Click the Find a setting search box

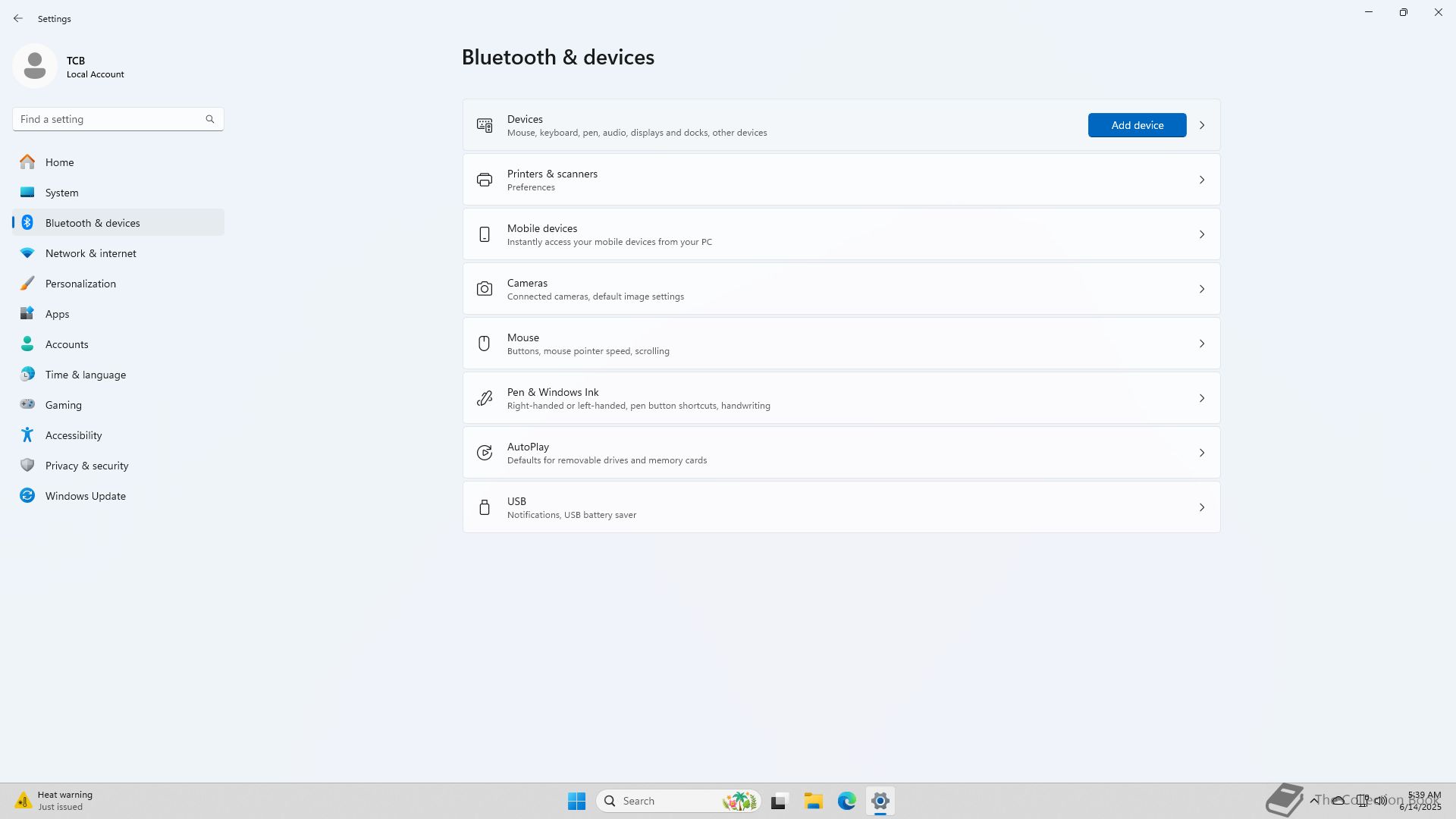110,119
